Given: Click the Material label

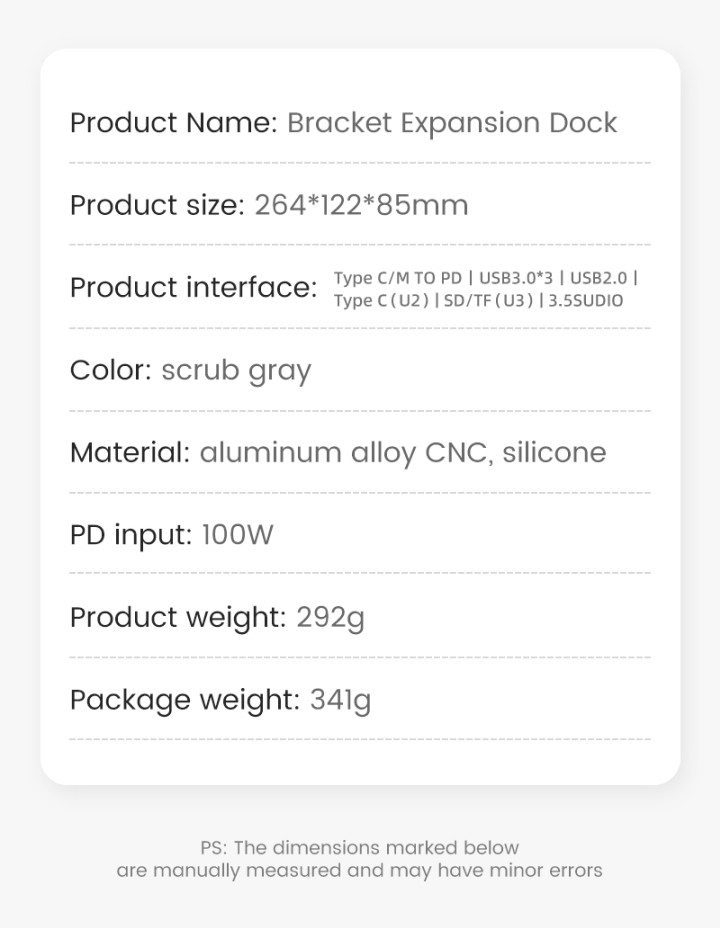Looking at the screenshot, I should (130, 453).
